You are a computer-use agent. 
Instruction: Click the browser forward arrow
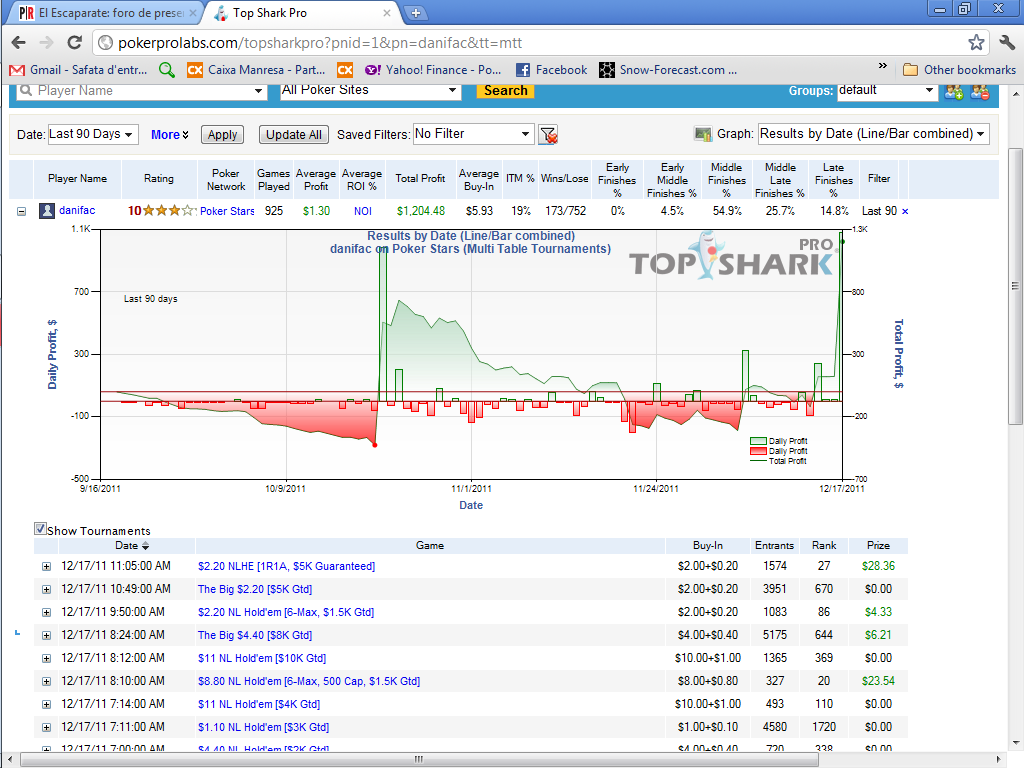click(x=46, y=43)
